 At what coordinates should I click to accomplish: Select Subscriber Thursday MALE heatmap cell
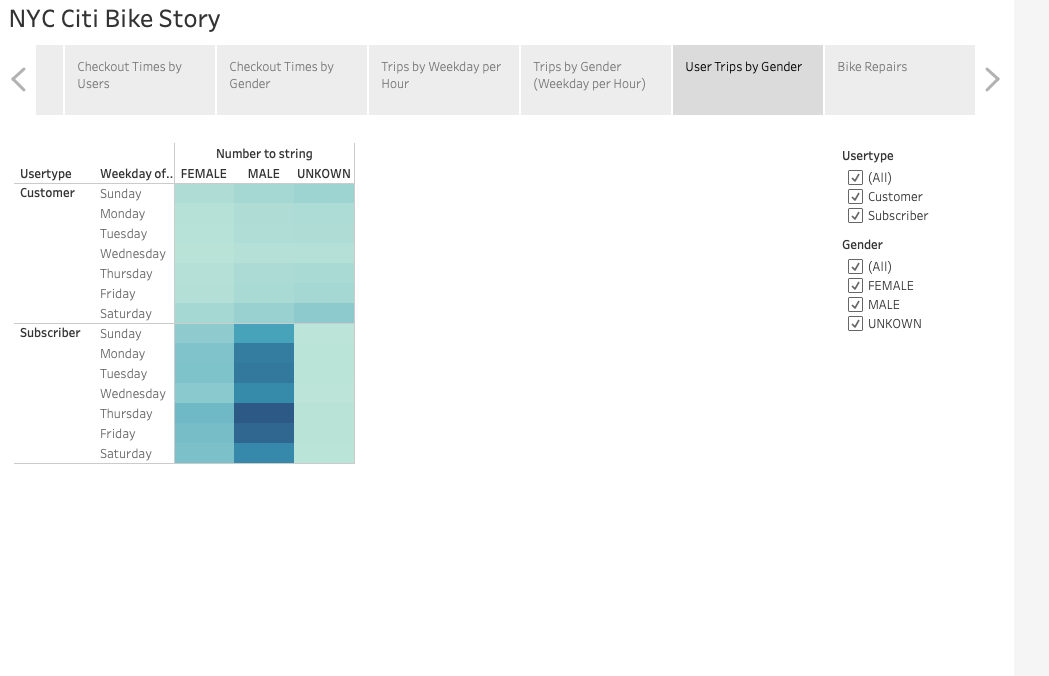click(264, 414)
